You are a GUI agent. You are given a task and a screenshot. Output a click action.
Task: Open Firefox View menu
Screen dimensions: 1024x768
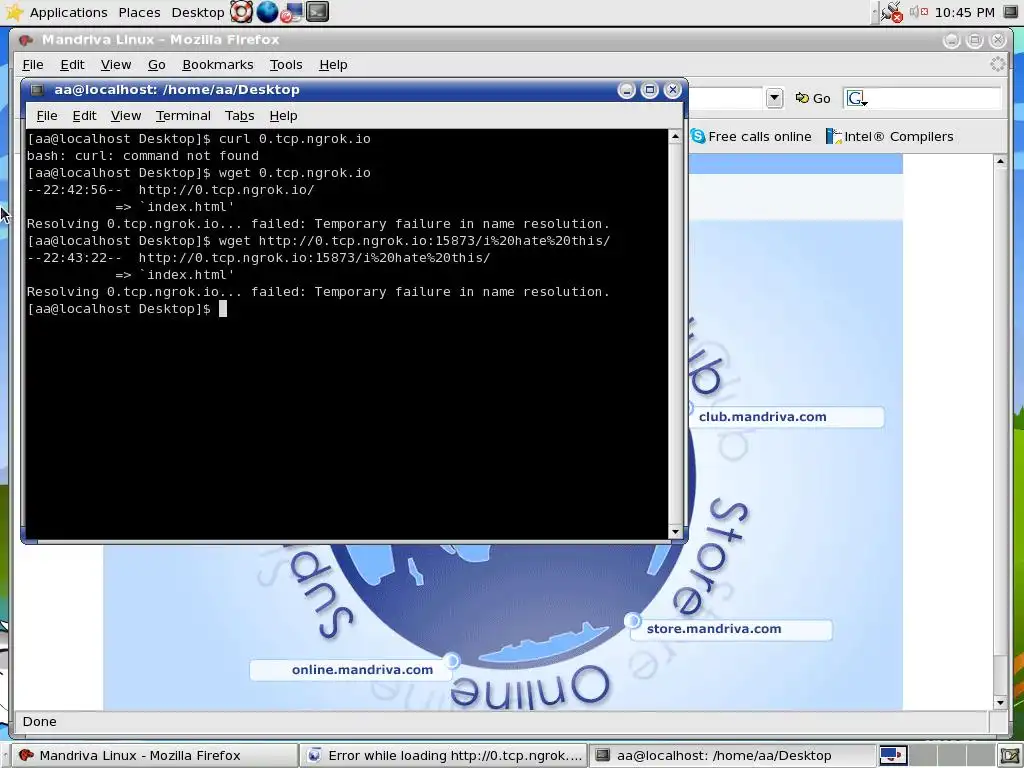coord(116,65)
